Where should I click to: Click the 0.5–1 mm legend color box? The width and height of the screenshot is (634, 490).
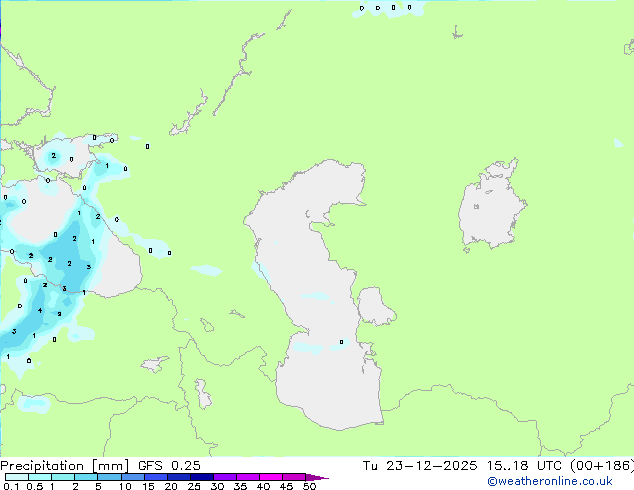[40, 477]
